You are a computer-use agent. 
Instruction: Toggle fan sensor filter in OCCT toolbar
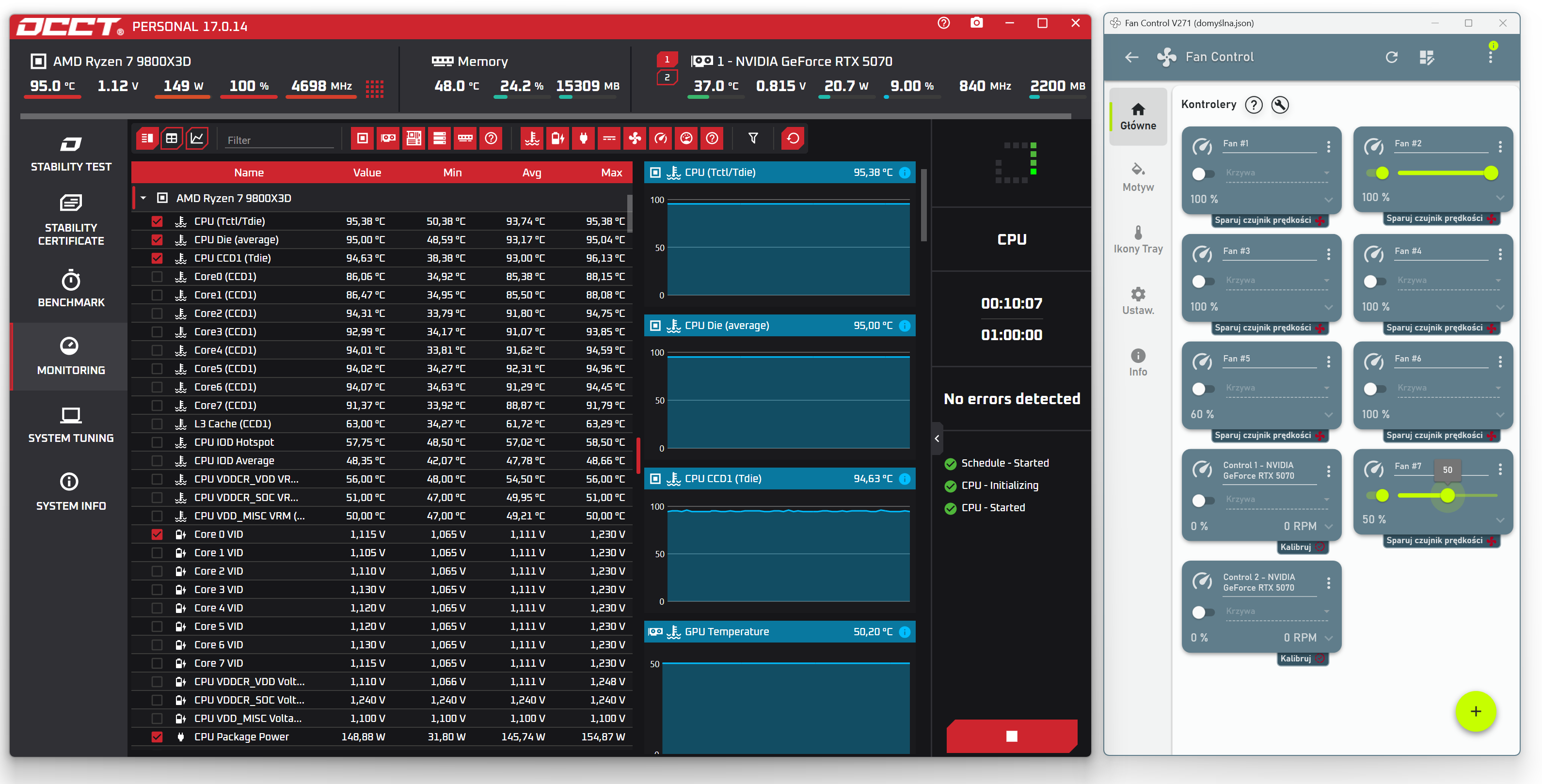[x=635, y=139]
